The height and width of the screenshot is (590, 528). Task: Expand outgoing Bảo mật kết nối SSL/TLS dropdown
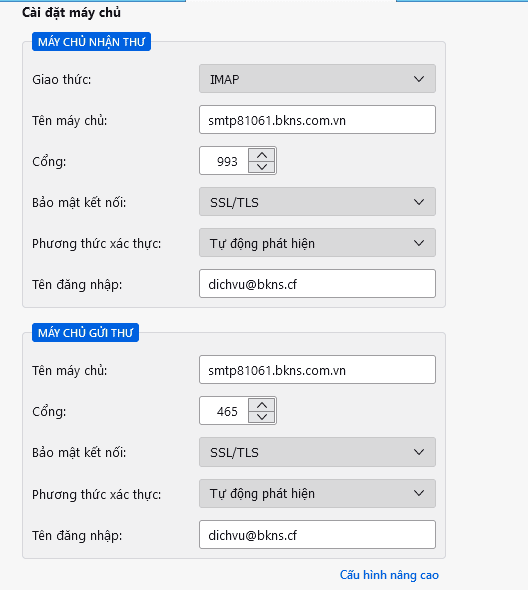(317, 452)
